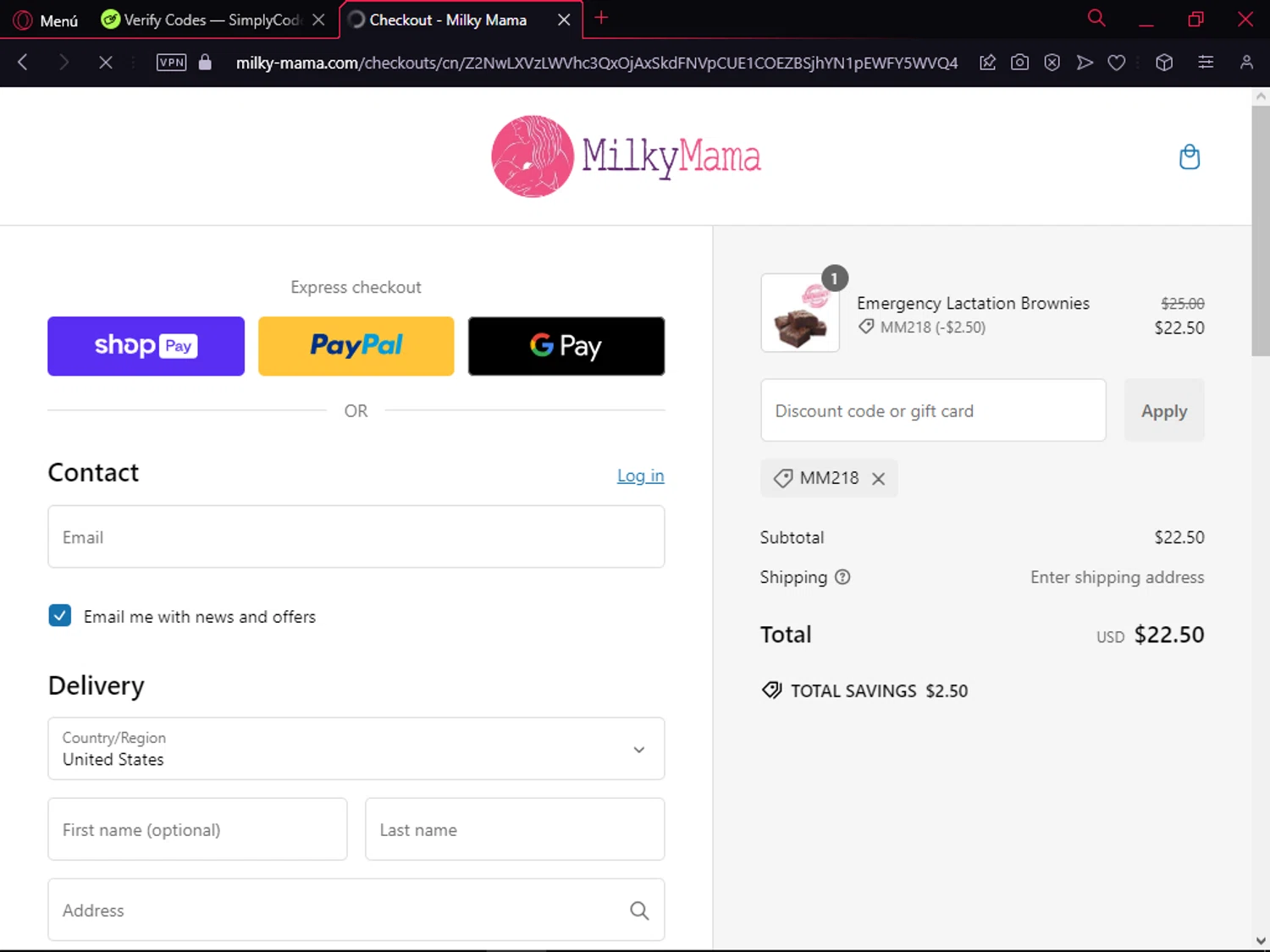Focus the Email input field
The width and height of the screenshot is (1270, 952).
tap(356, 537)
